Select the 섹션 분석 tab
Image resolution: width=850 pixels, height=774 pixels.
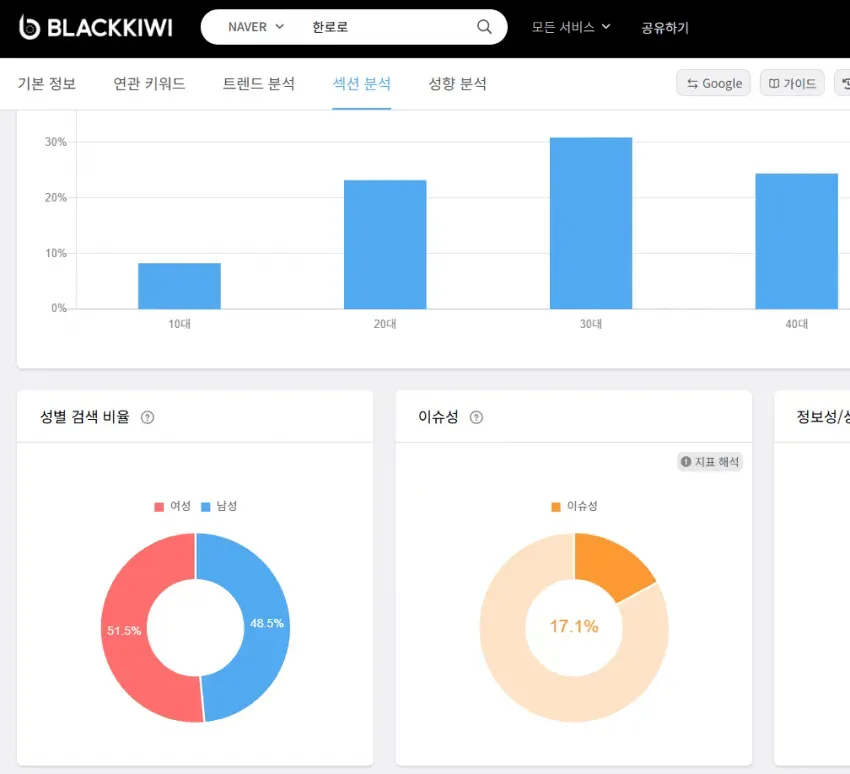pyautogui.click(x=362, y=83)
